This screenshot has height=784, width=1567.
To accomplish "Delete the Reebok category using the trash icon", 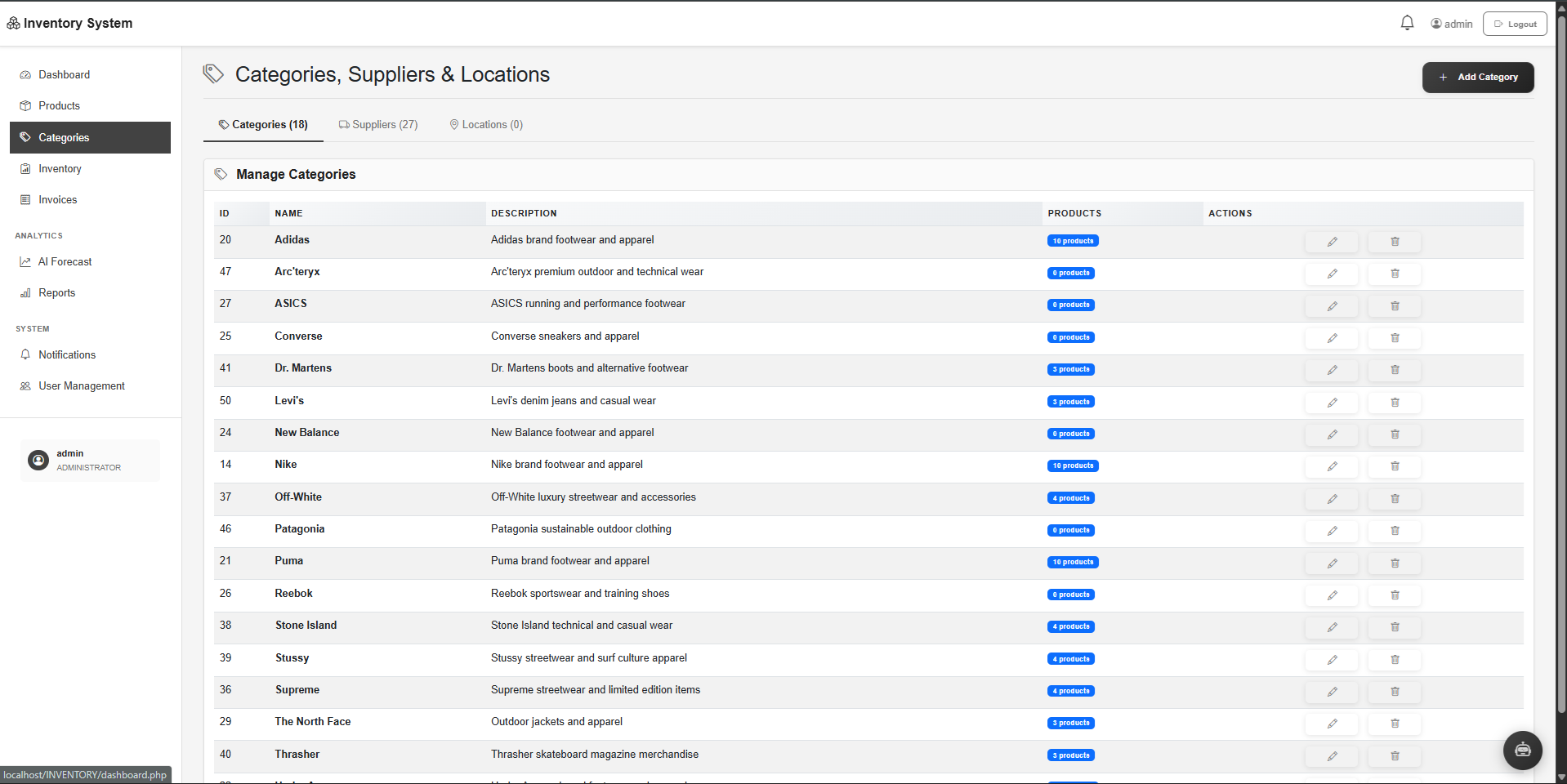I will click(x=1394, y=595).
